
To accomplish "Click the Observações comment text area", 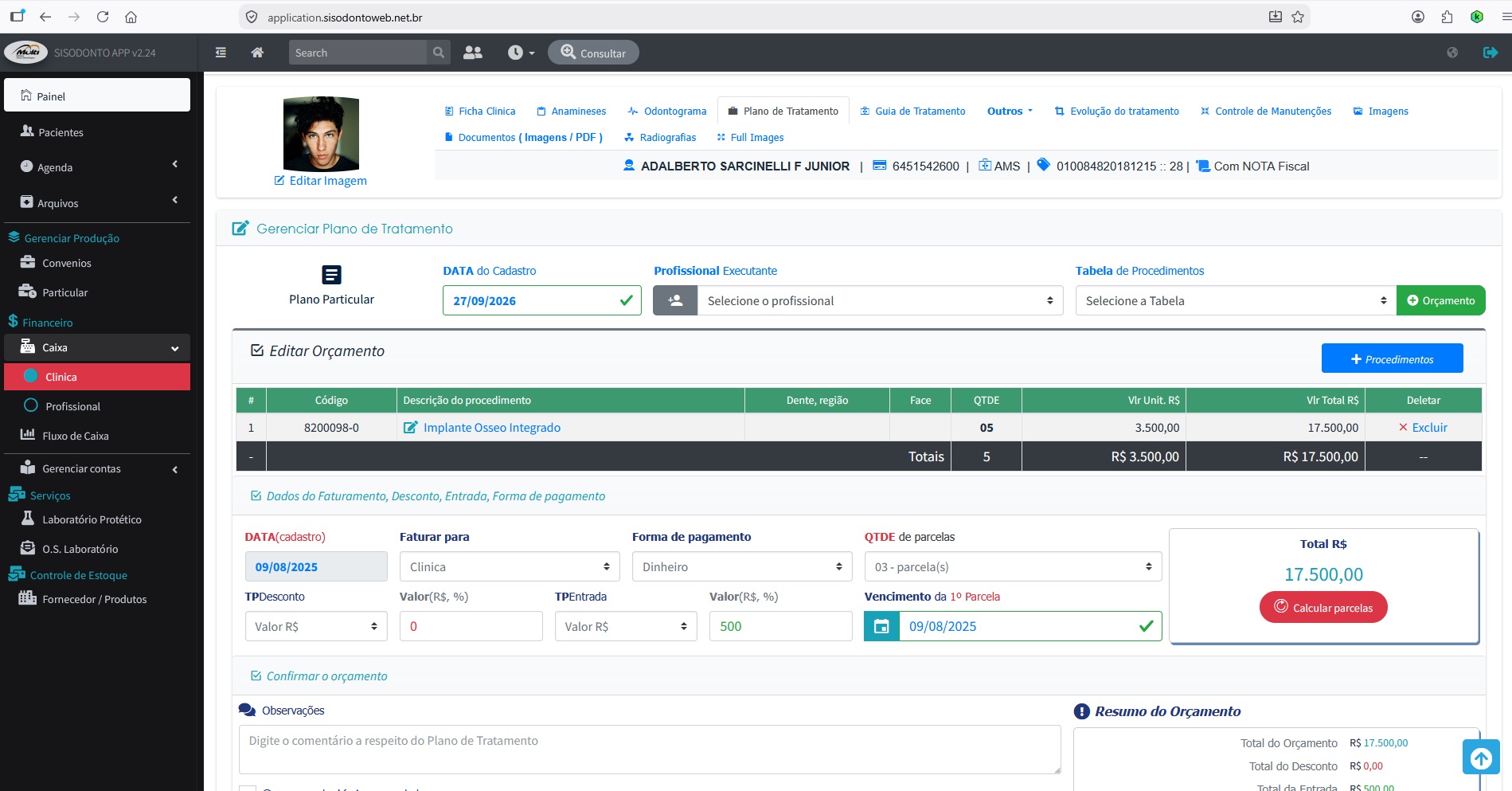I will (650, 749).
